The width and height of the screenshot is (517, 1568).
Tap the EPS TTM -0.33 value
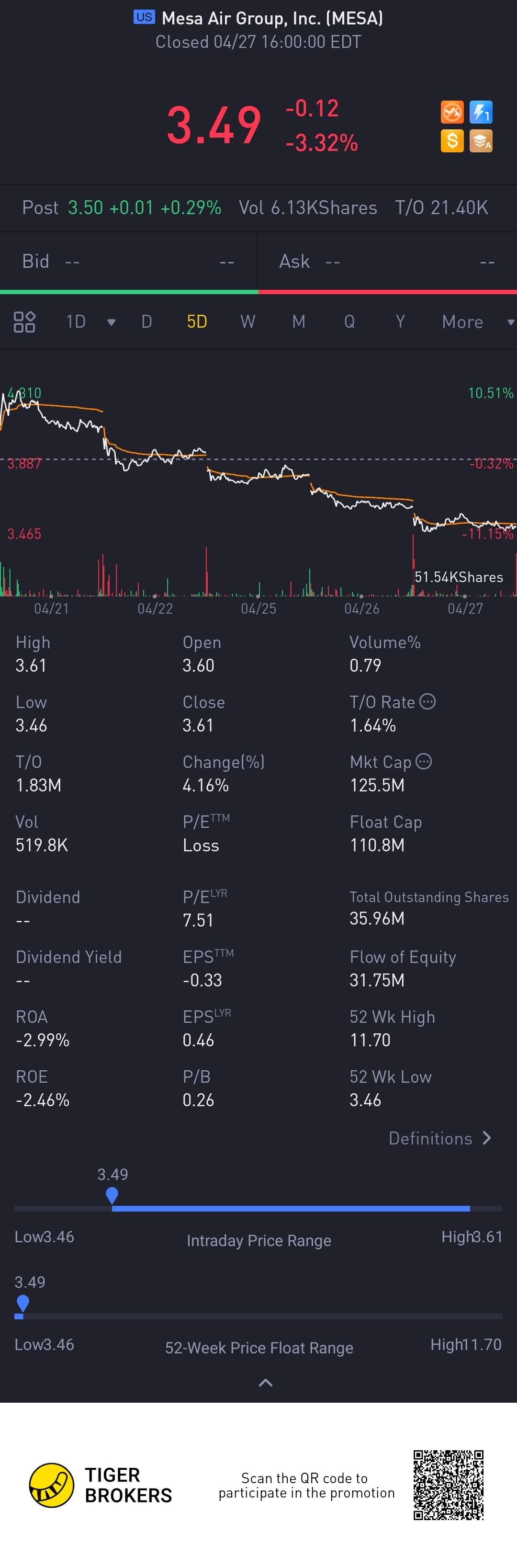click(202, 980)
